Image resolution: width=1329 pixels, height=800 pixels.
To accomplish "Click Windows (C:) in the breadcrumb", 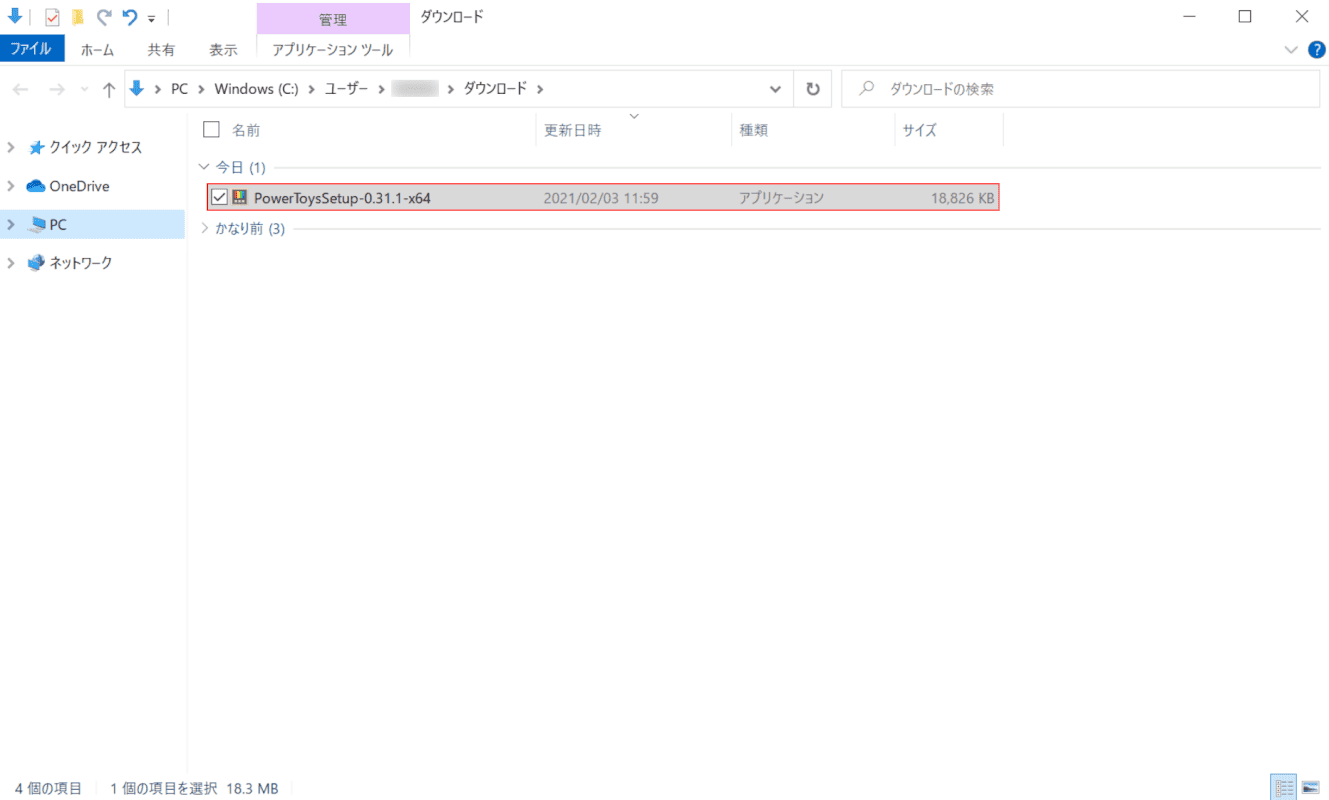I will tap(256, 89).
